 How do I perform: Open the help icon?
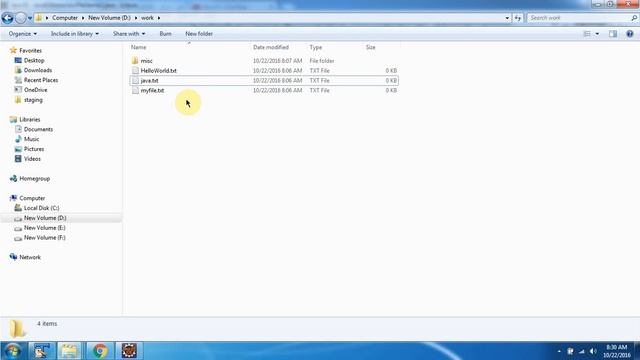pyautogui.click(x=630, y=34)
